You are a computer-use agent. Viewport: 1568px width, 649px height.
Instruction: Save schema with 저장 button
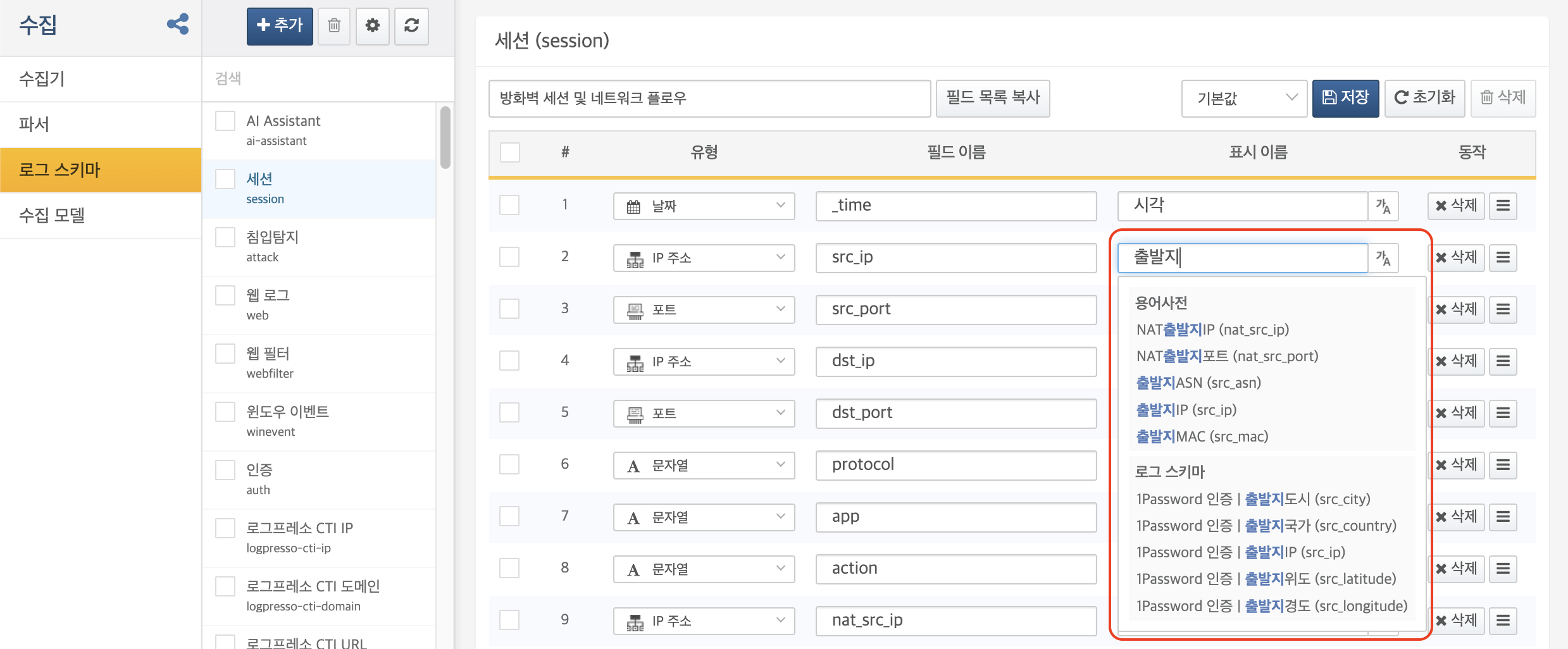click(x=1345, y=98)
